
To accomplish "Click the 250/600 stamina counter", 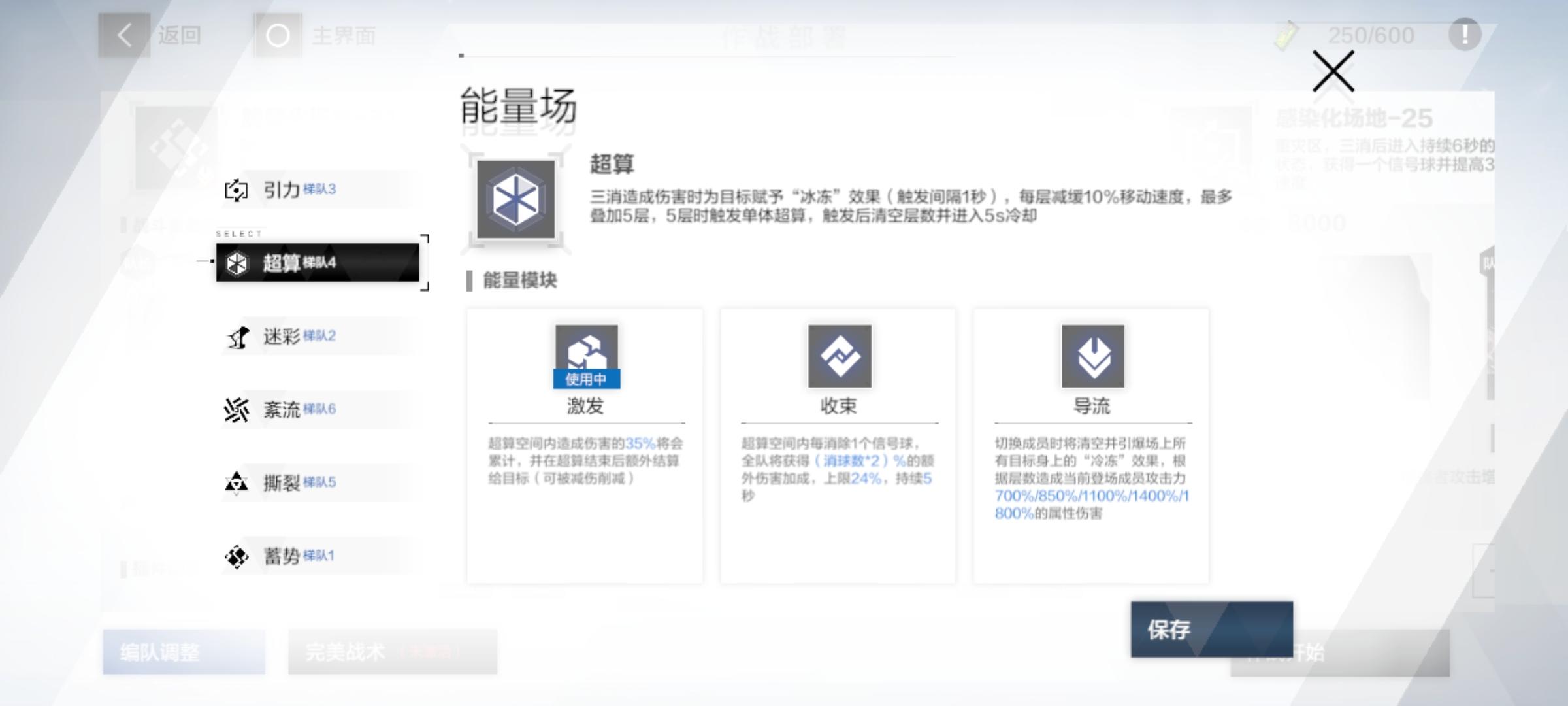I will (1371, 35).
